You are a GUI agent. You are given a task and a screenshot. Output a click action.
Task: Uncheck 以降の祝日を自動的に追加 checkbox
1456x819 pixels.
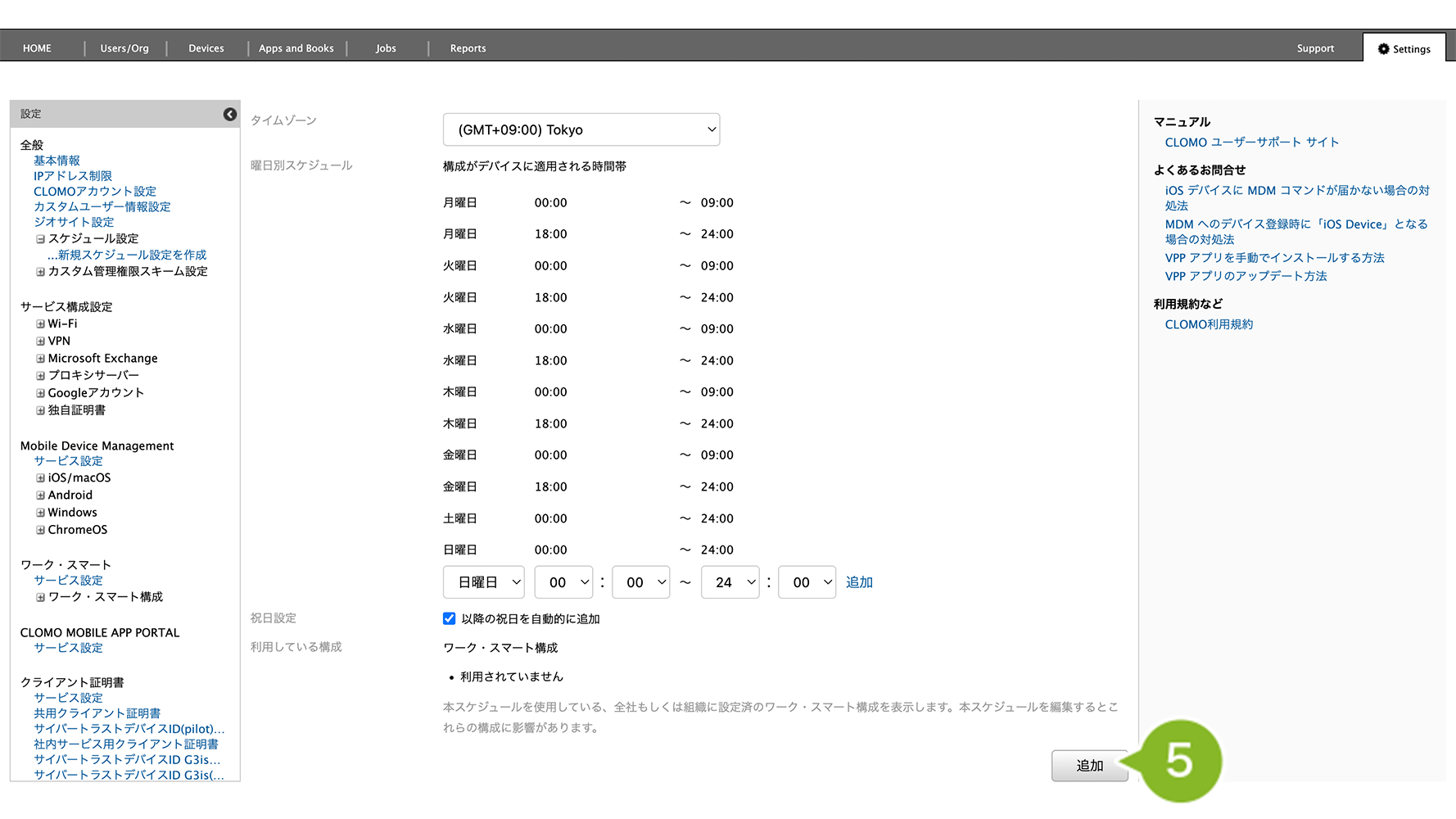(x=449, y=619)
